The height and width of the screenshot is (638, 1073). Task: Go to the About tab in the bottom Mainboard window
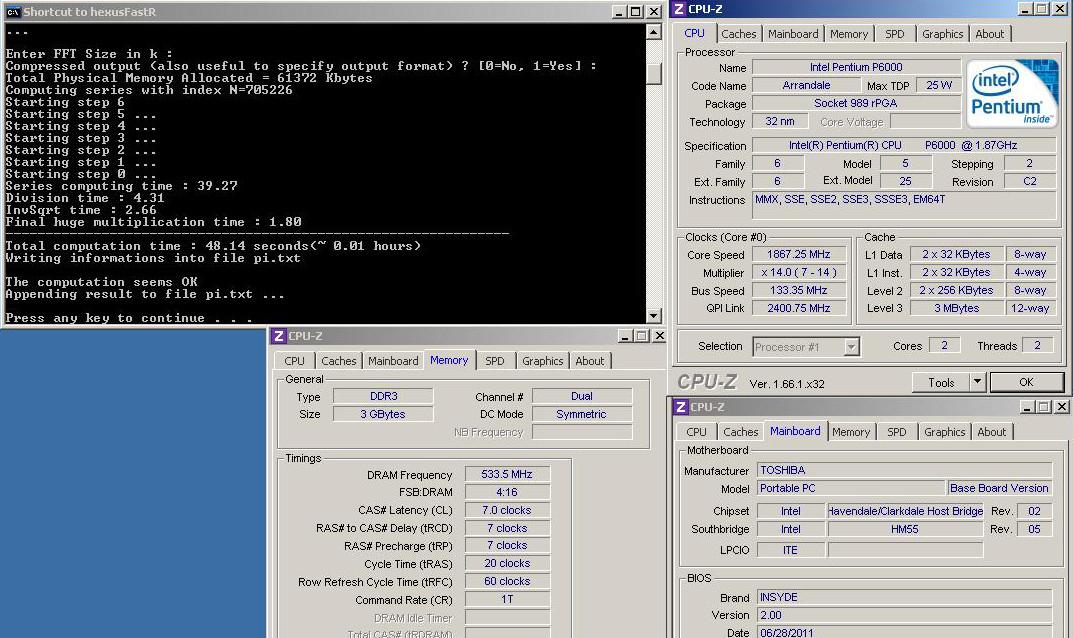coord(992,432)
